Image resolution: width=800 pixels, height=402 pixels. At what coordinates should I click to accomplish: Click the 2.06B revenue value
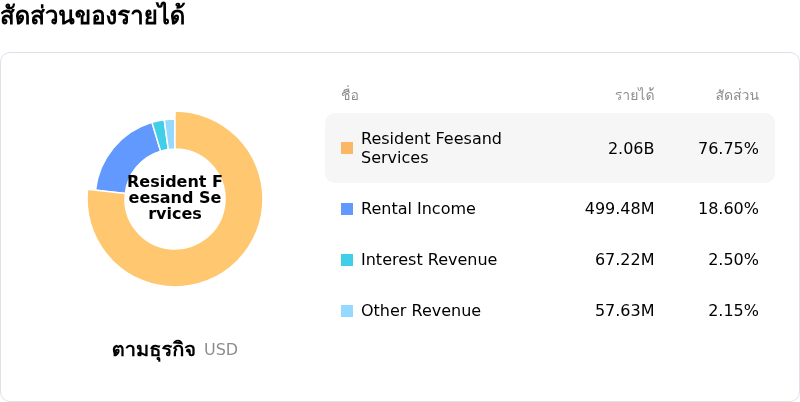click(x=631, y=148)
